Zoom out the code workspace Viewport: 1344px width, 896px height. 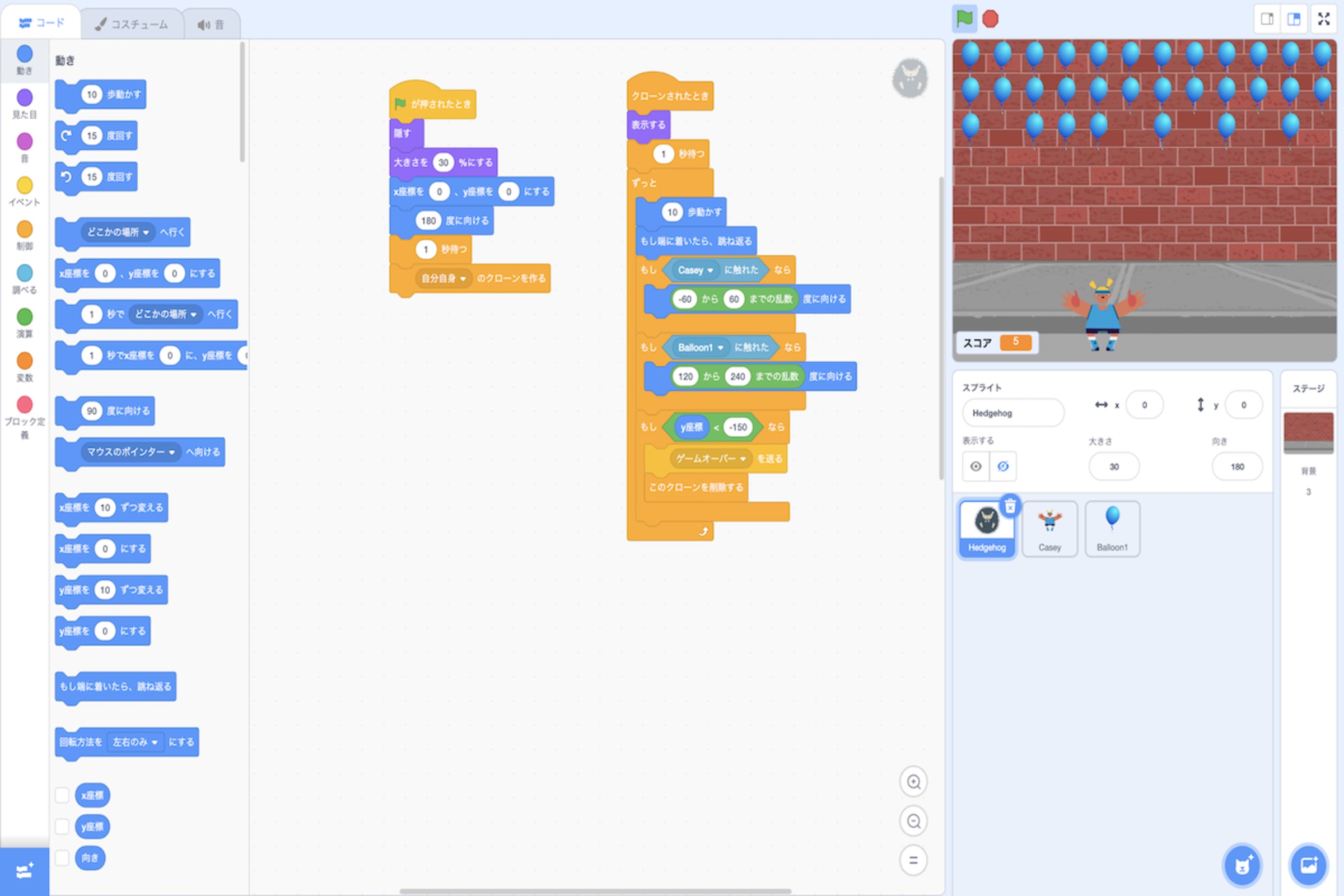pos(913,821)
